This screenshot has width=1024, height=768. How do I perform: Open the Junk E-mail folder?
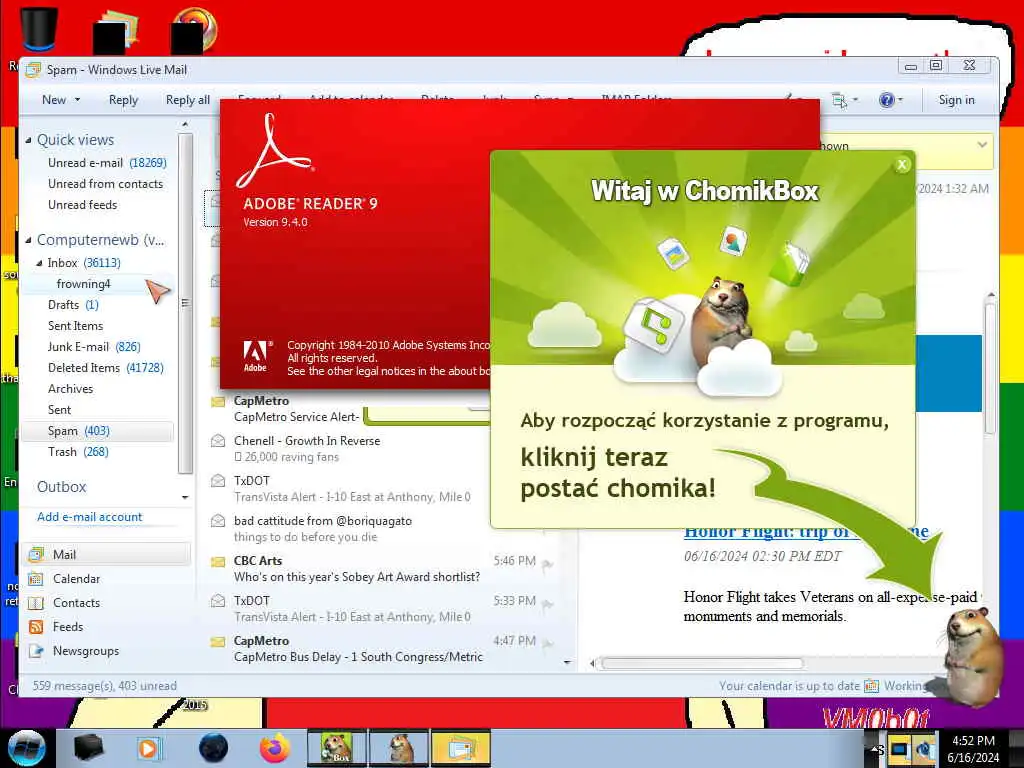tap(94, 347)
